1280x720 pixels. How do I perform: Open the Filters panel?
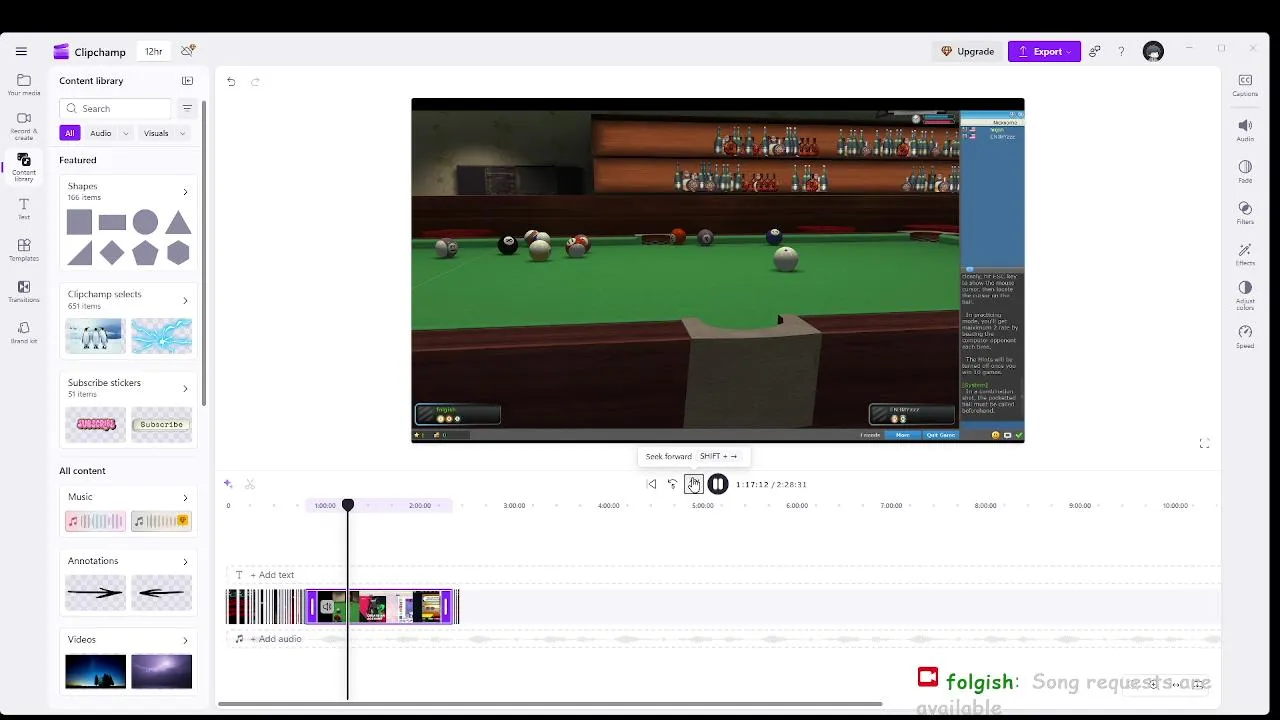coord(1245,213)
